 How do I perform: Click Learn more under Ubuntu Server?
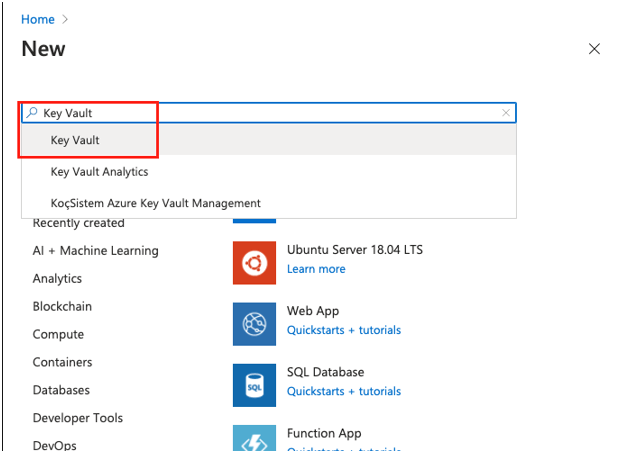(316, 269)
